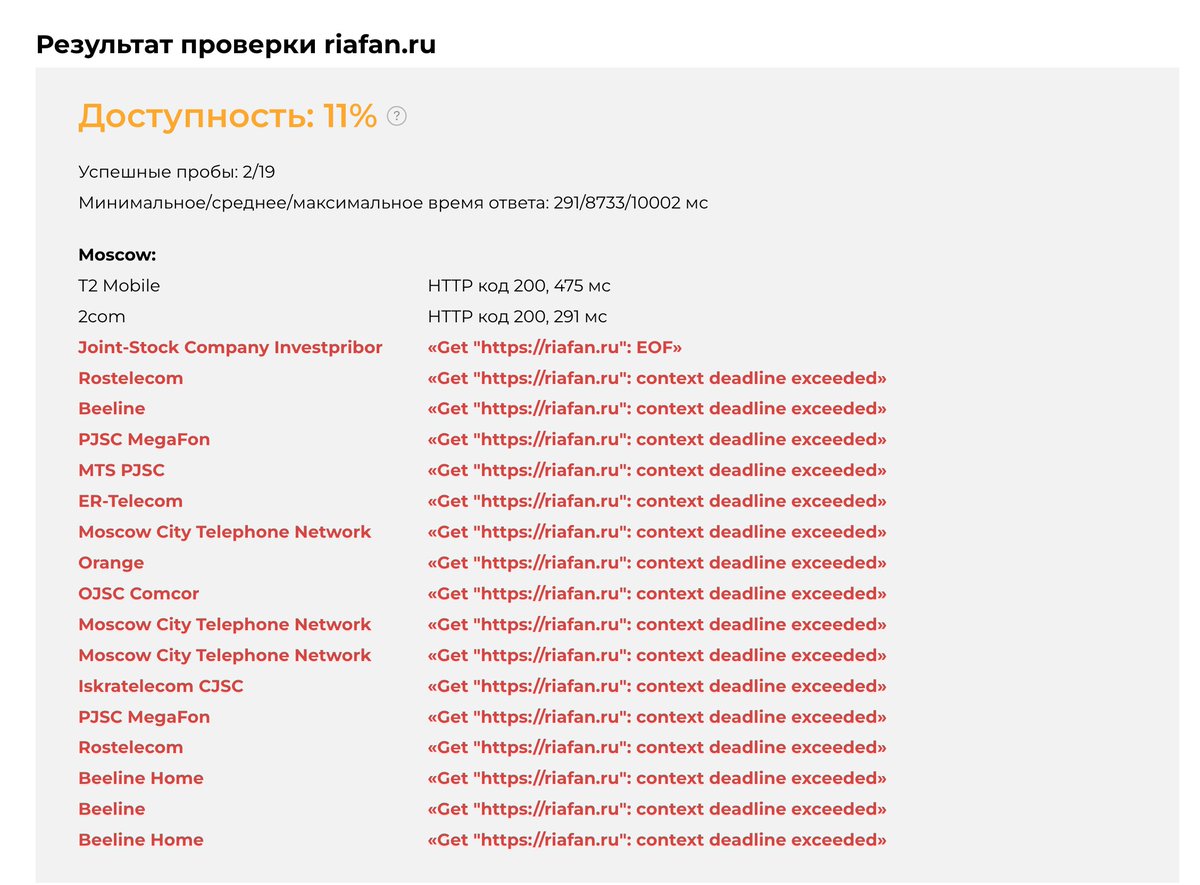Click the response time statistics line
The image size is (1200, 885).
(x=393, y=203)
